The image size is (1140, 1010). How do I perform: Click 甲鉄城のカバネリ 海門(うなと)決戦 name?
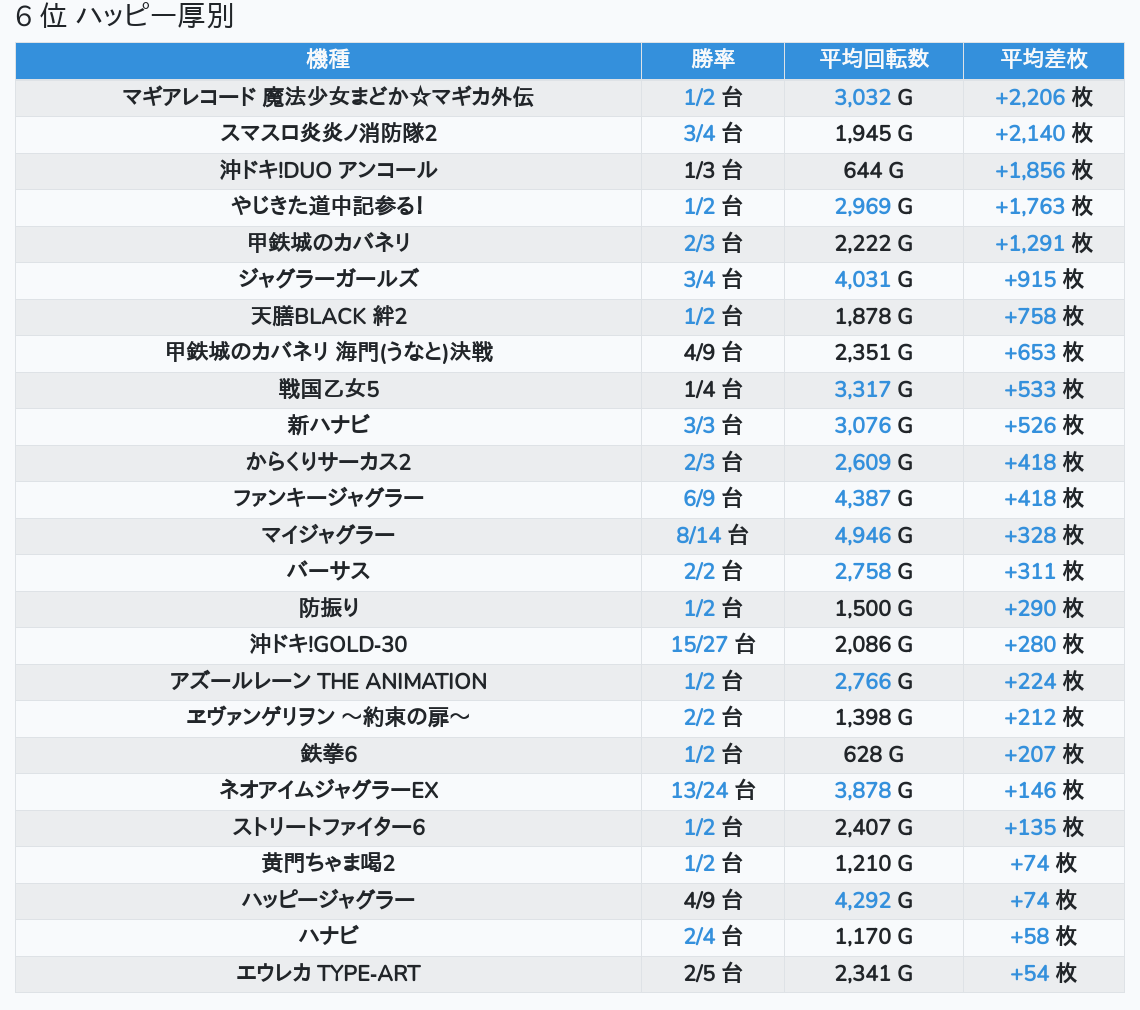tap(328, 353)
